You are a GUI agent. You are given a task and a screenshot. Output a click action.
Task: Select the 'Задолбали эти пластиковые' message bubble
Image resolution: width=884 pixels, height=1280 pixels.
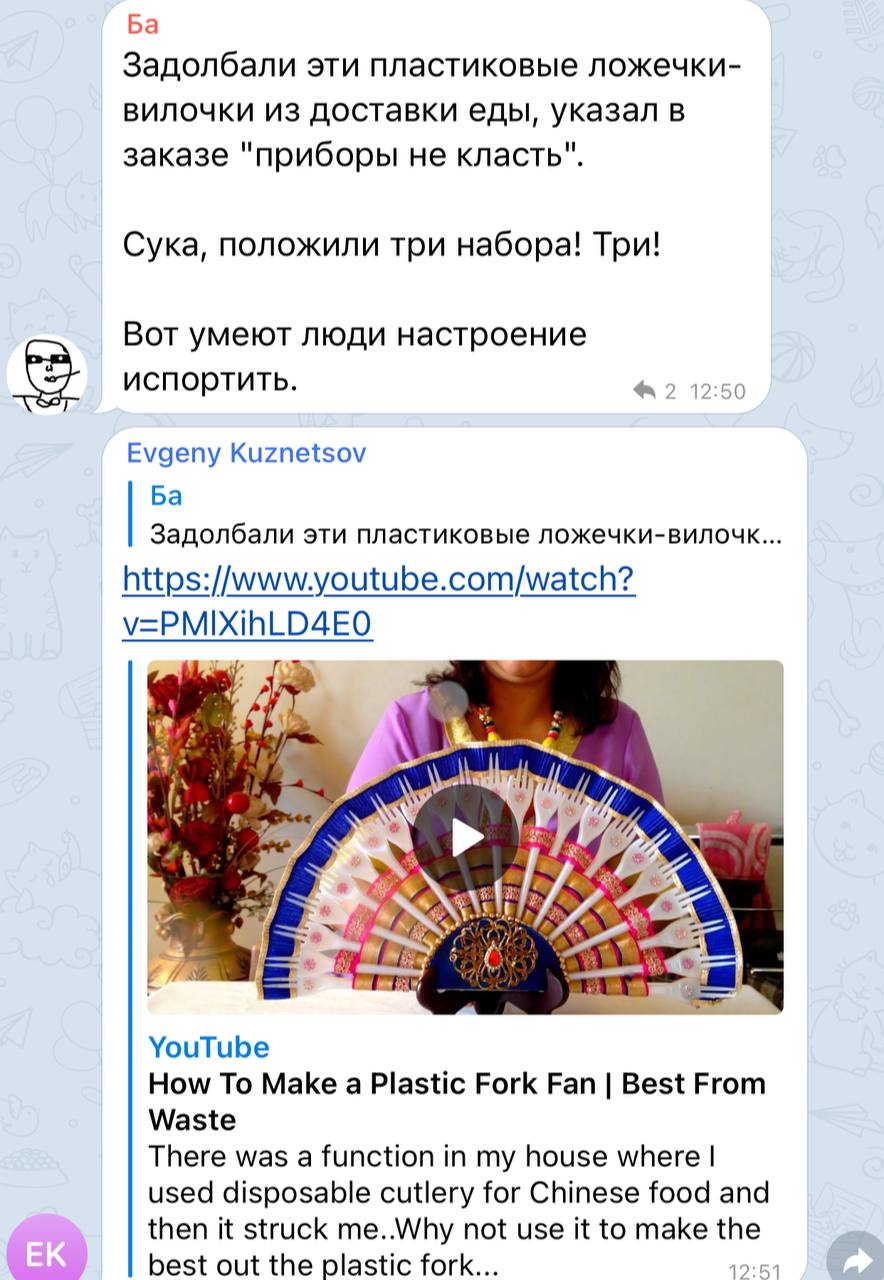click(x=437, y=207)
